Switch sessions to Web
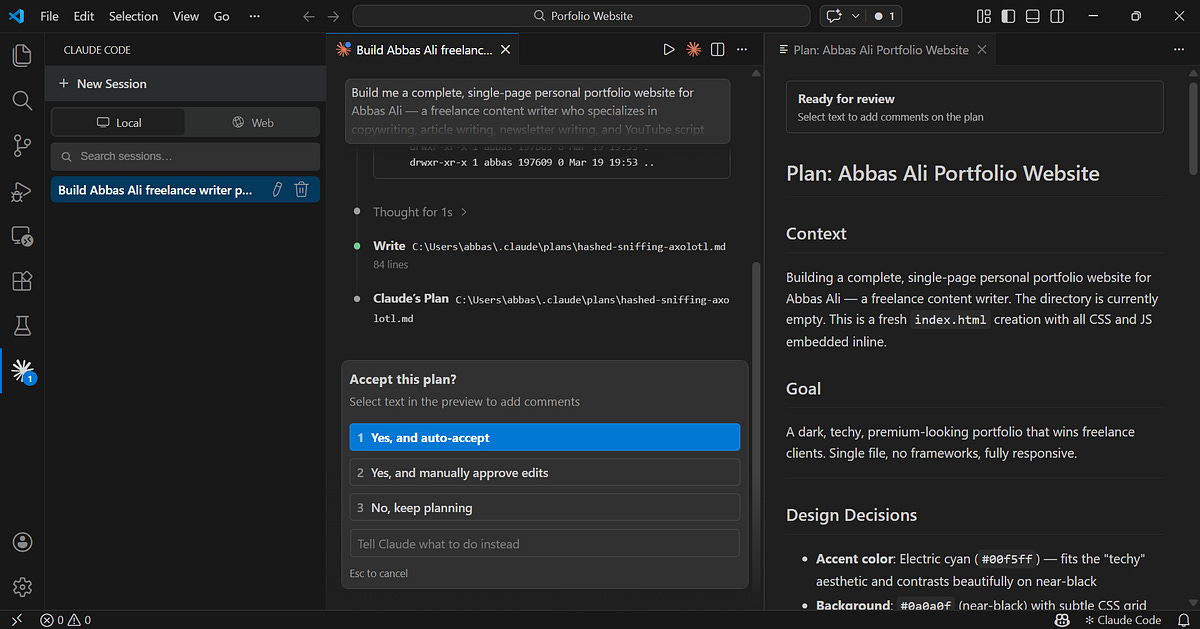 [x=252, y=122]
